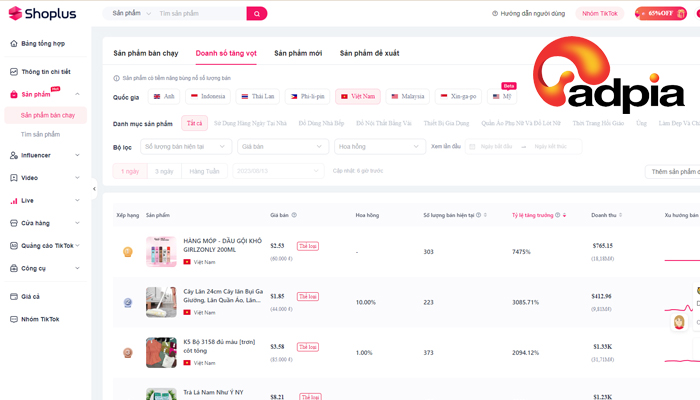Click the first-rank gold medal icon
This screenshot has width=700, height=400.
128,252
